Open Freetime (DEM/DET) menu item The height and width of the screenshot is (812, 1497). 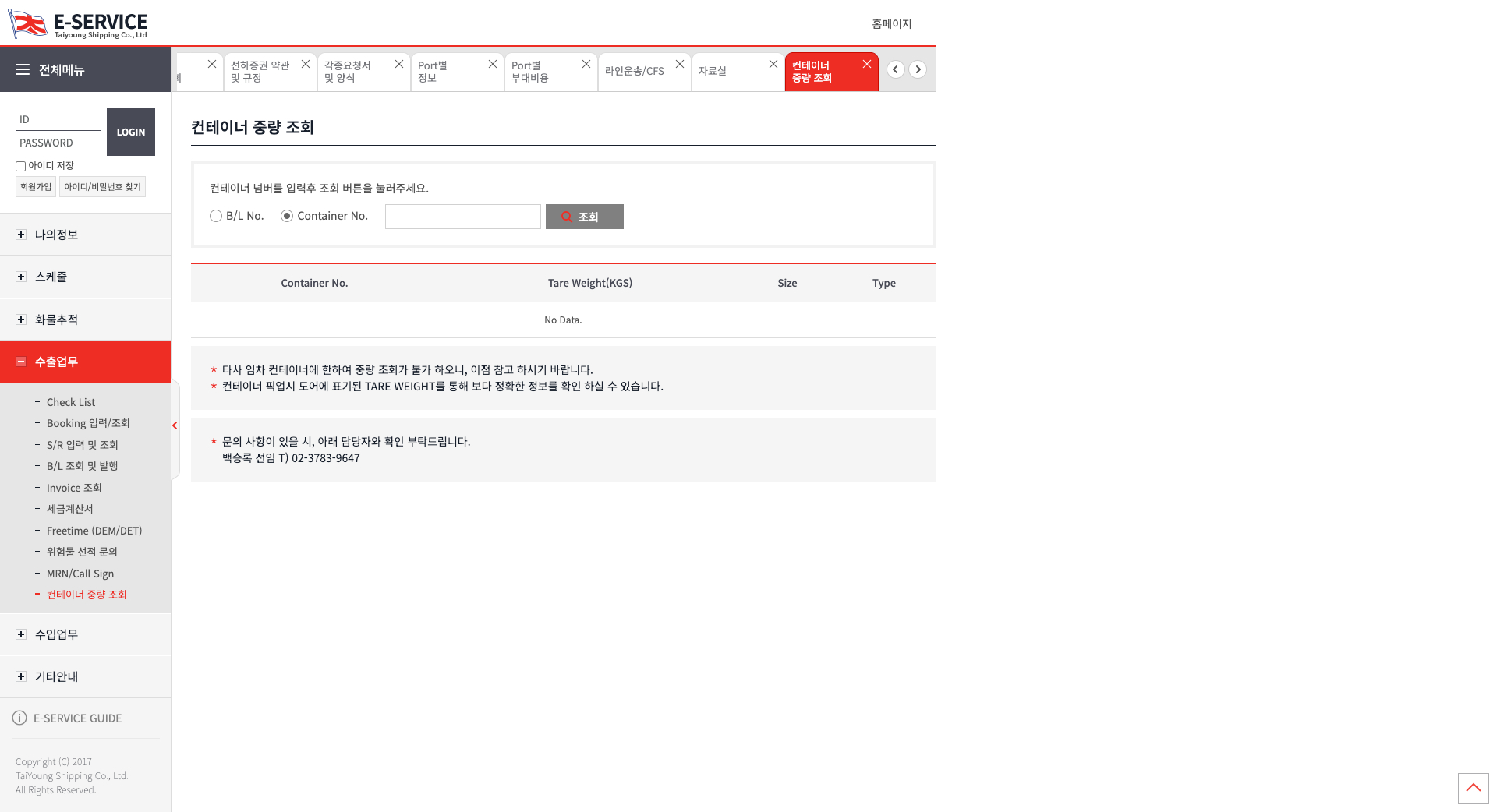coord(94,531)
